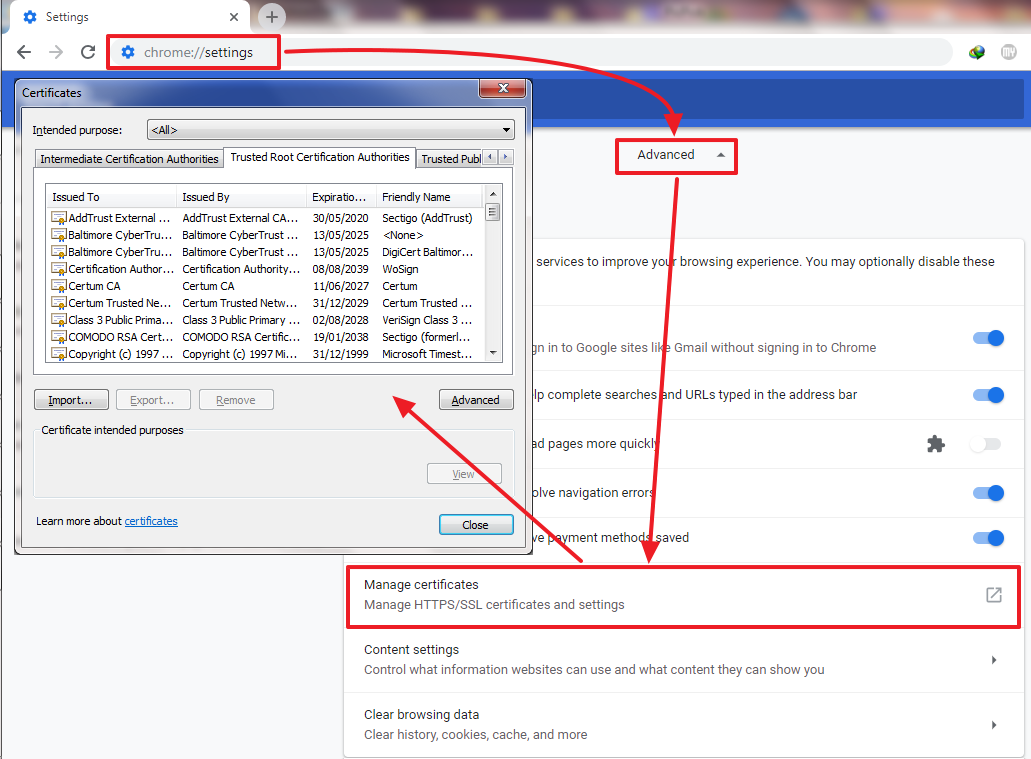Click certificate icon of Class 3 Public Primary row
The image size is (1031, 759).
(59, 320)
